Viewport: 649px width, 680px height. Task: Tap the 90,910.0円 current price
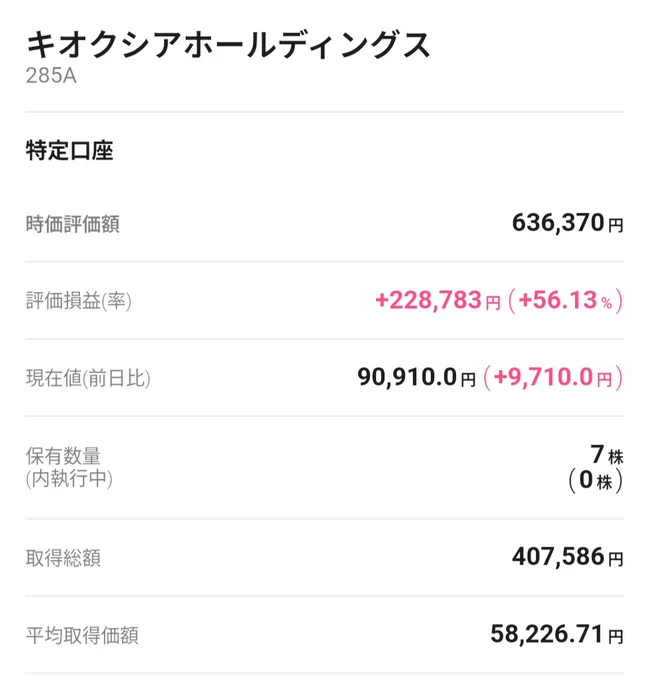[417, 377]
